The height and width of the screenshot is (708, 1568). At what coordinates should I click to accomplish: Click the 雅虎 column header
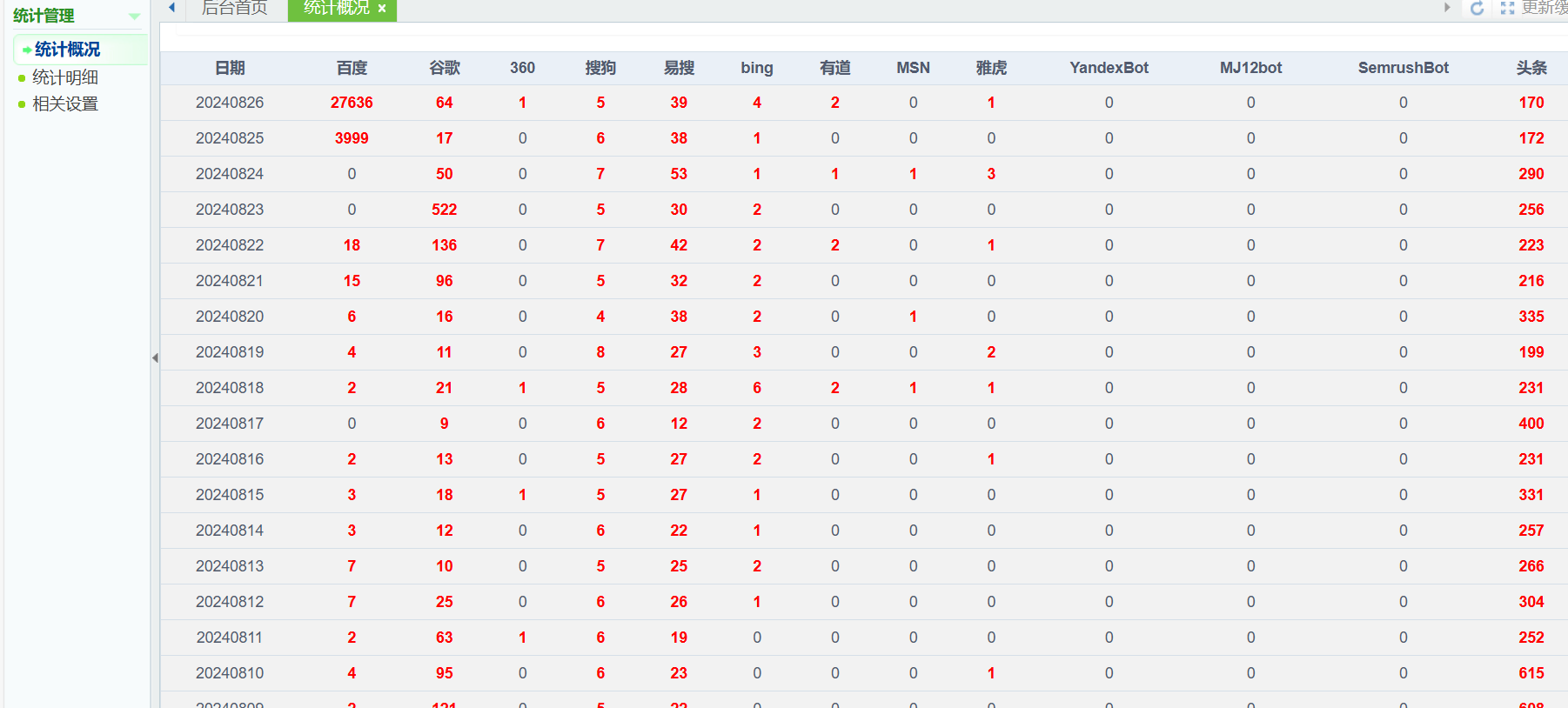(991, 68)
